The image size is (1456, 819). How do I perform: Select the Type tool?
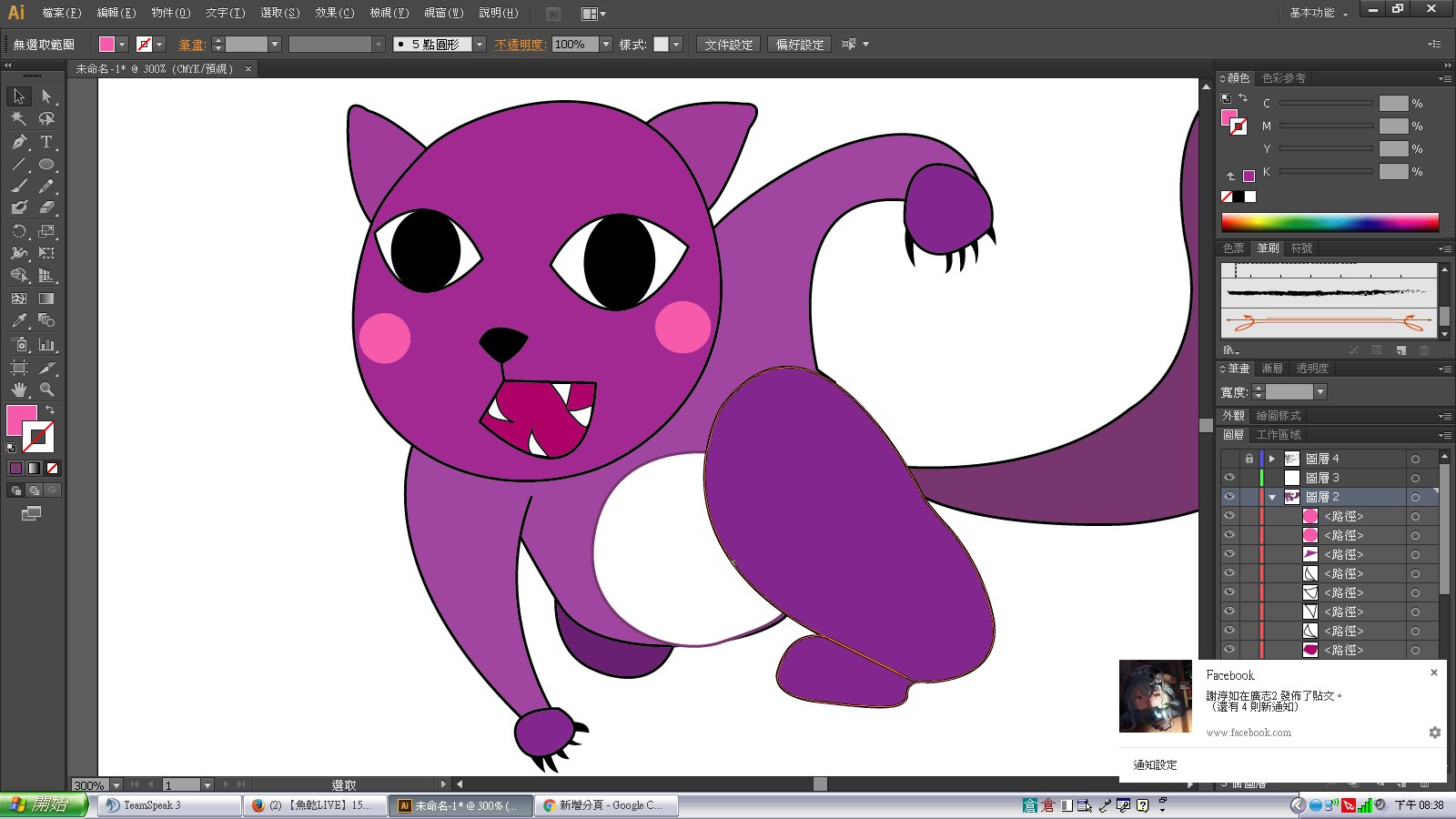click(x=46, y=142)
